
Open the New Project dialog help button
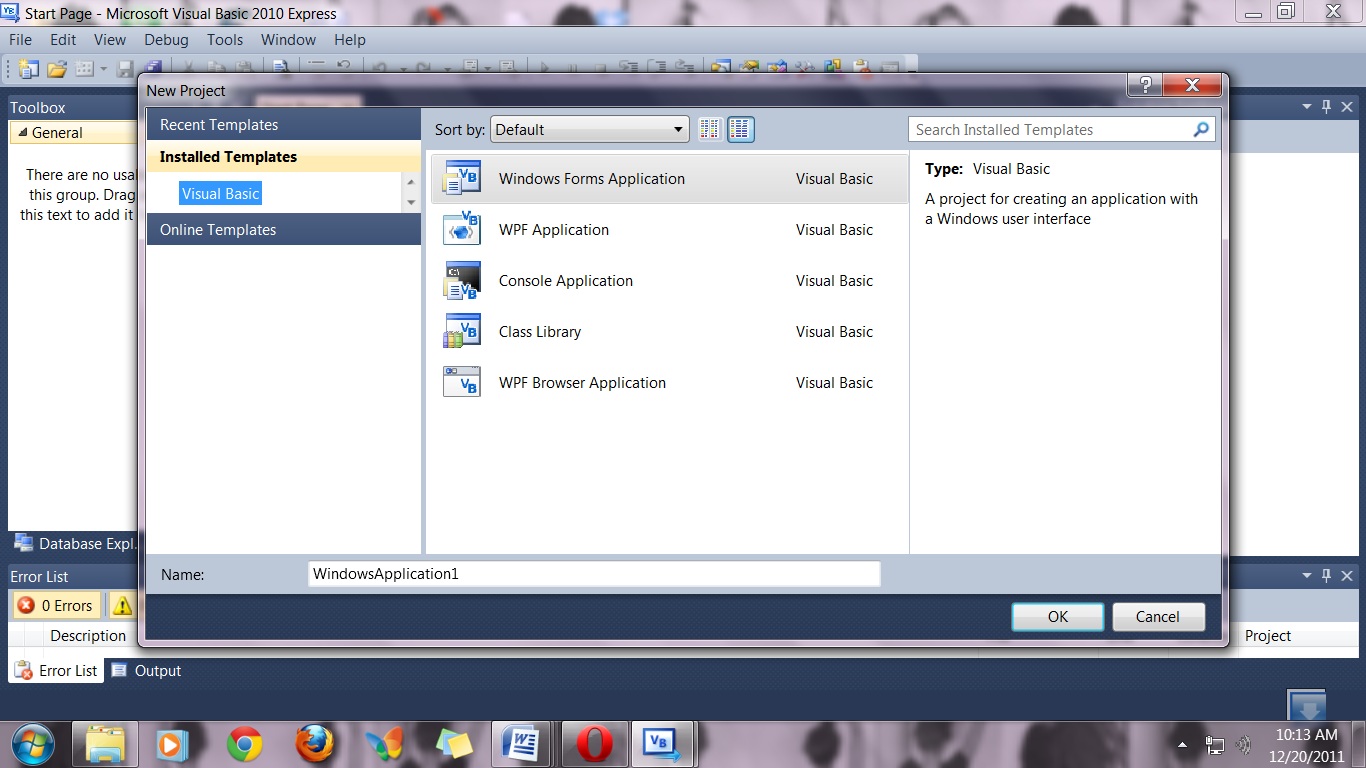pyautogui.click(x=1144, y=85)
